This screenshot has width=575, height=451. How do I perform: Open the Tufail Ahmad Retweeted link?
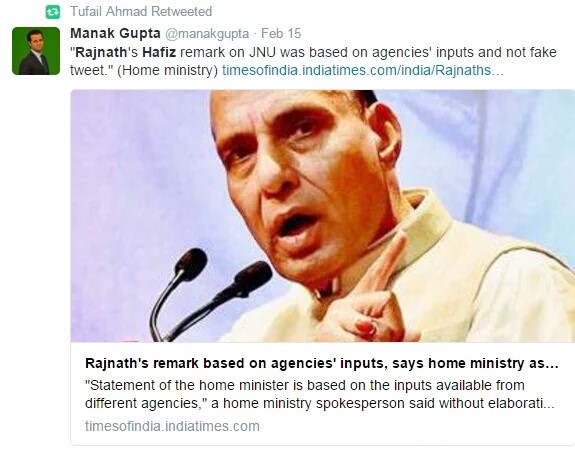coord(141,12)
